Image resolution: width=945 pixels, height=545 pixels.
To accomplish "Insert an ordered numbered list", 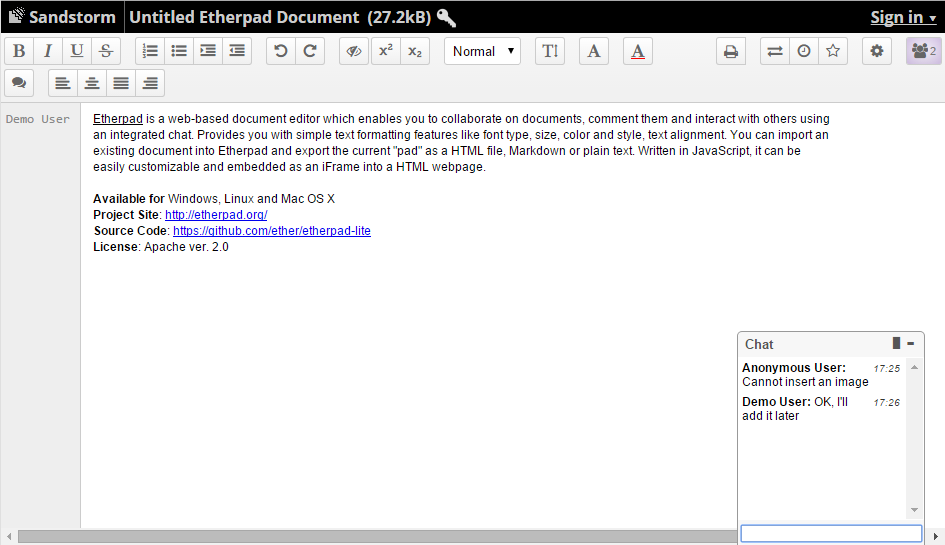I will [x=150, y=51].
